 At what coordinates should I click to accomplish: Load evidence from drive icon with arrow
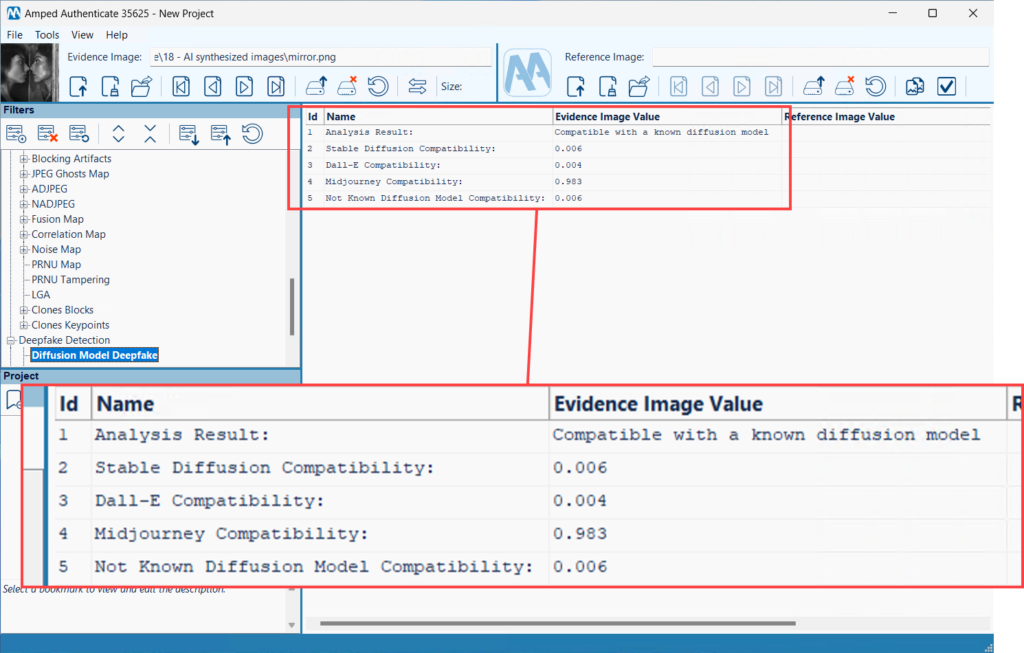pos(317,86)
